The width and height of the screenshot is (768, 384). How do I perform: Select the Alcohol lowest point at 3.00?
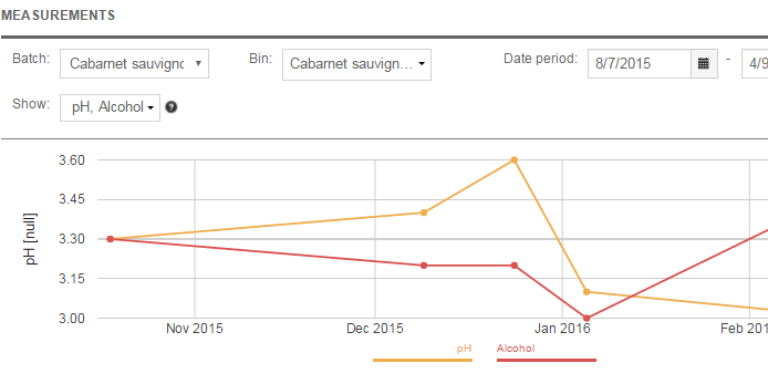click(x=587, y=318)
